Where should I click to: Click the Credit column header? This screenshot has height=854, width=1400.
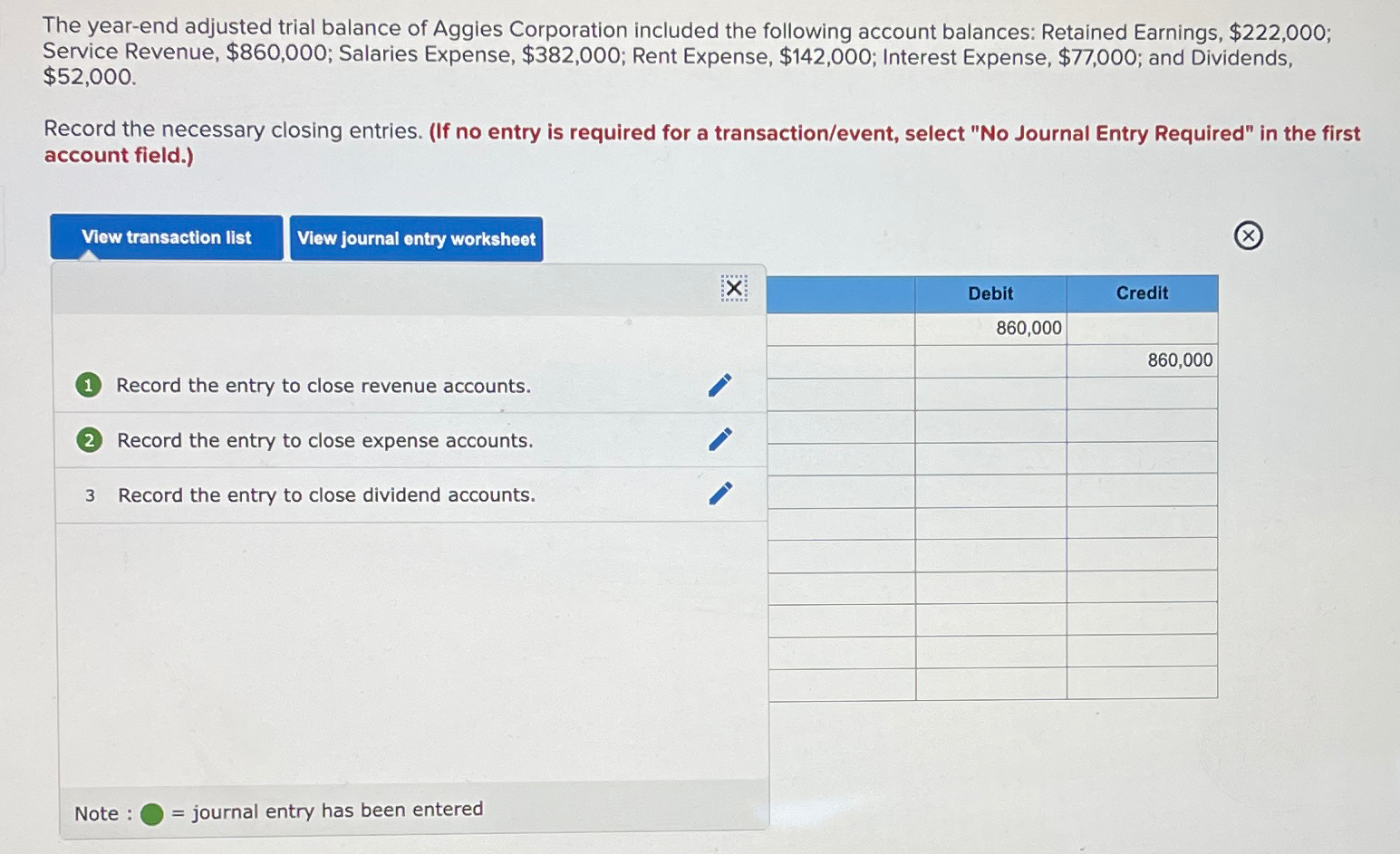click(x=1142, y=293)
